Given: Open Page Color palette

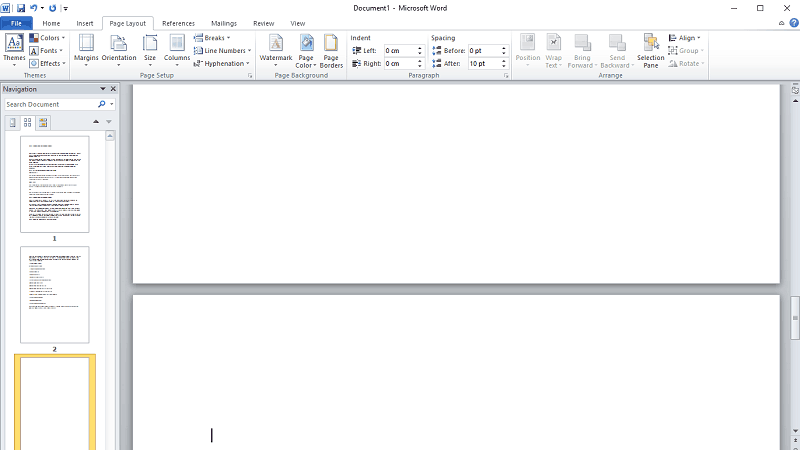Looking at the screenshot, I should [306, 50].
